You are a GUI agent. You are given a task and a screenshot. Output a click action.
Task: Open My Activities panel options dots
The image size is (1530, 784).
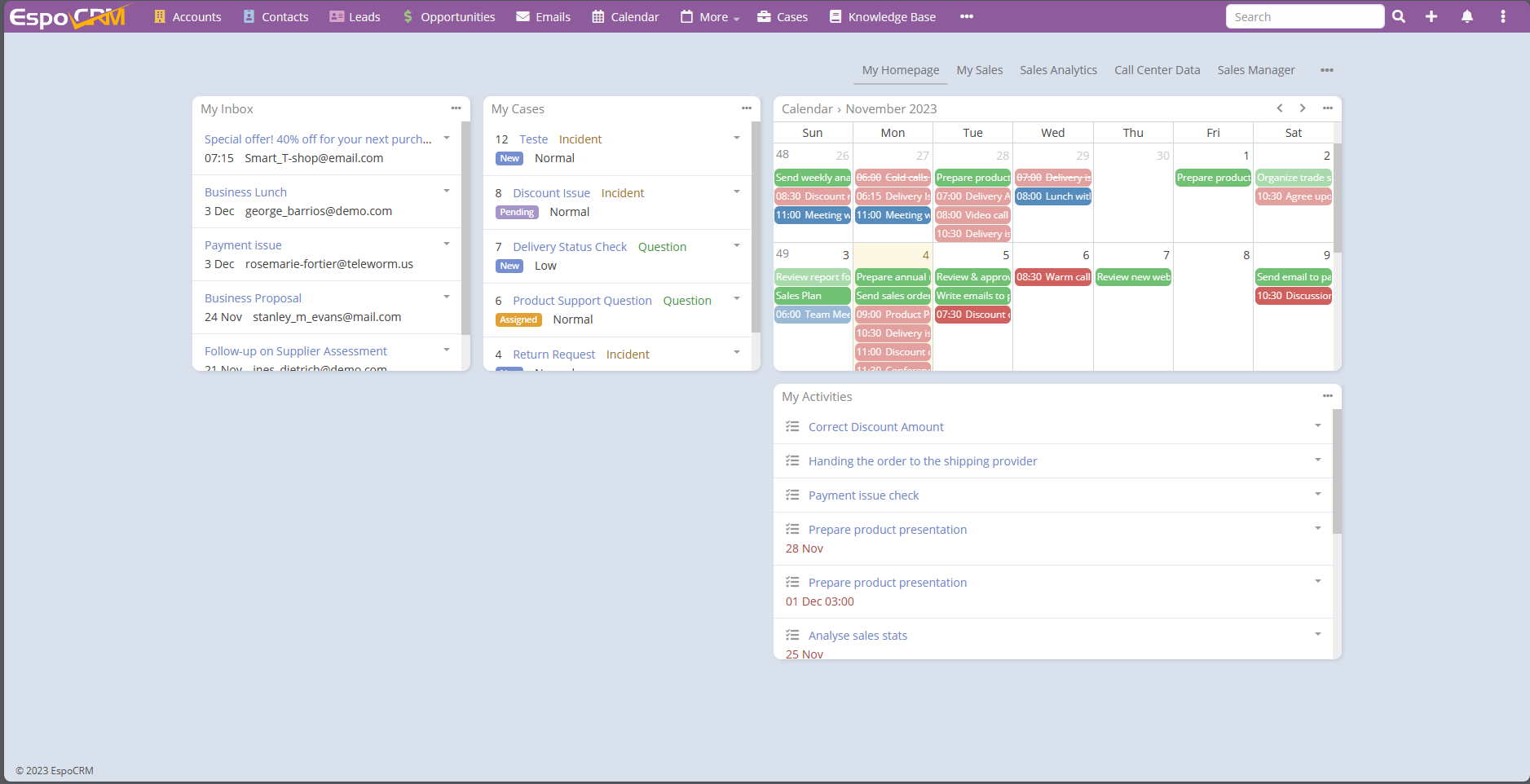click(1328, 396)
